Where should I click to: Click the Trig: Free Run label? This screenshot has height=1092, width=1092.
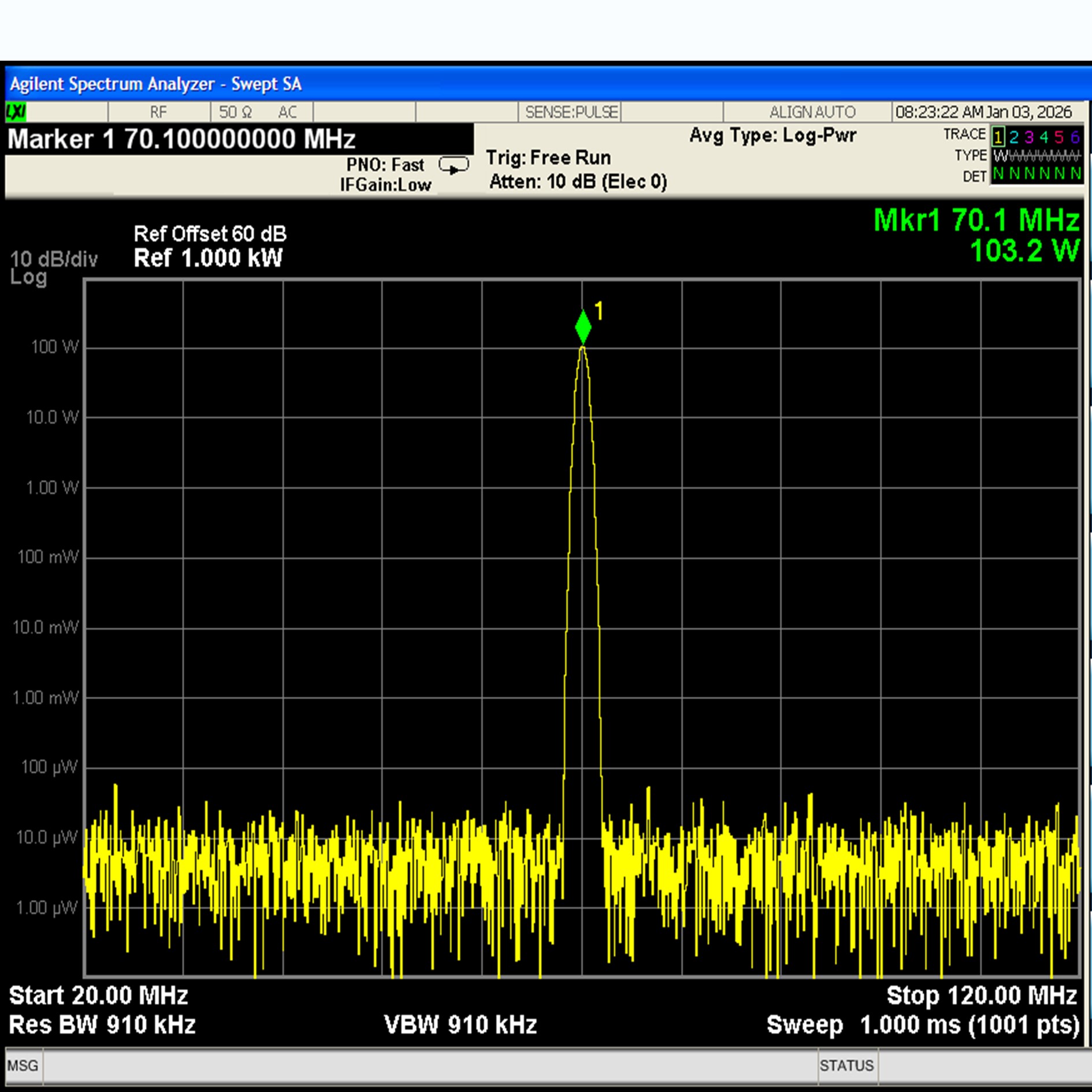548,158
